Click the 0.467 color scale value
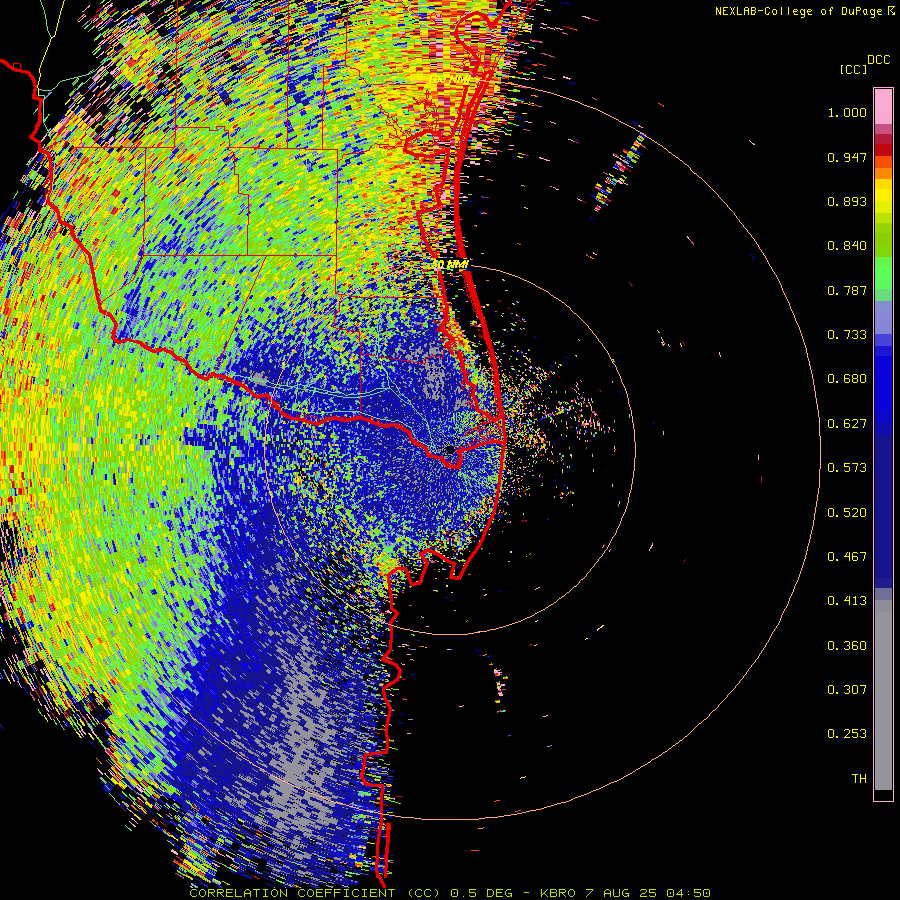 pyautogui.click(x=847, y=557)
